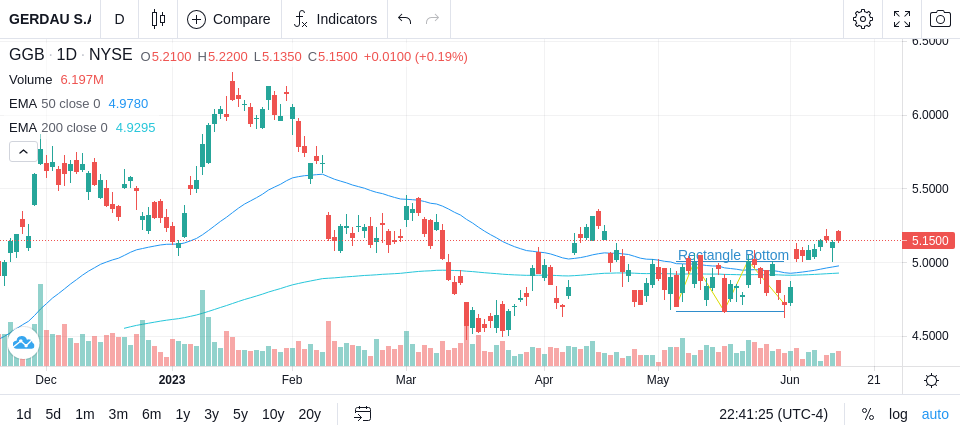
Task: Set range to 1m
Action: click(84, 415)
